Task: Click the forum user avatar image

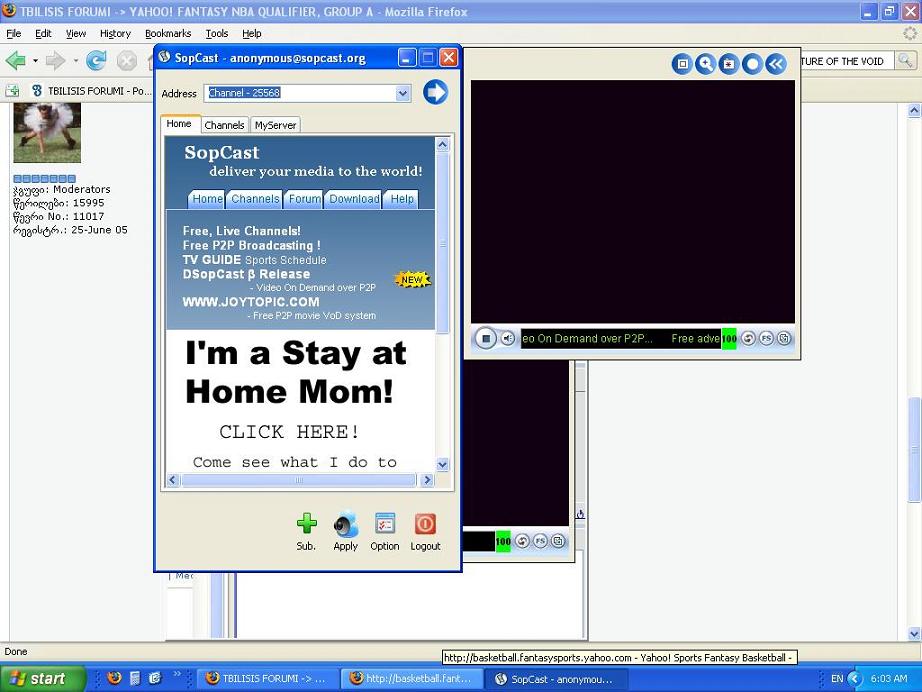Action: [x=47, y=133]
